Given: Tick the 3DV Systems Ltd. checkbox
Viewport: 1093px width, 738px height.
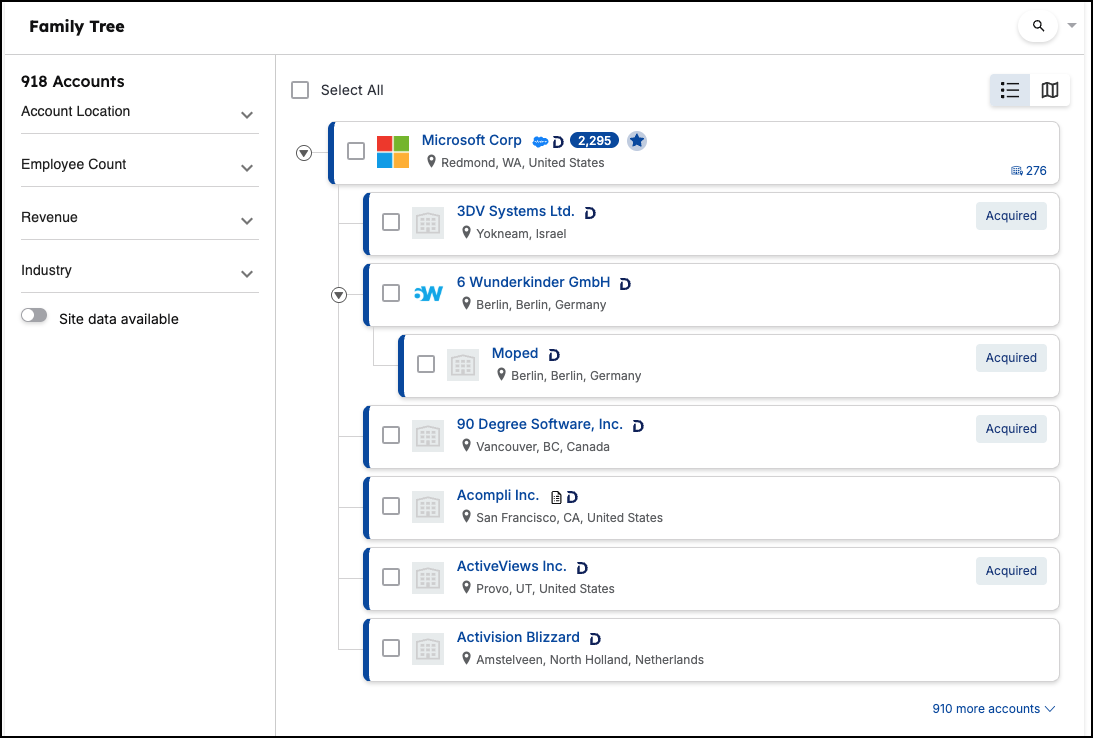Looking at the screenshot, I should click(x=391, y=222).
